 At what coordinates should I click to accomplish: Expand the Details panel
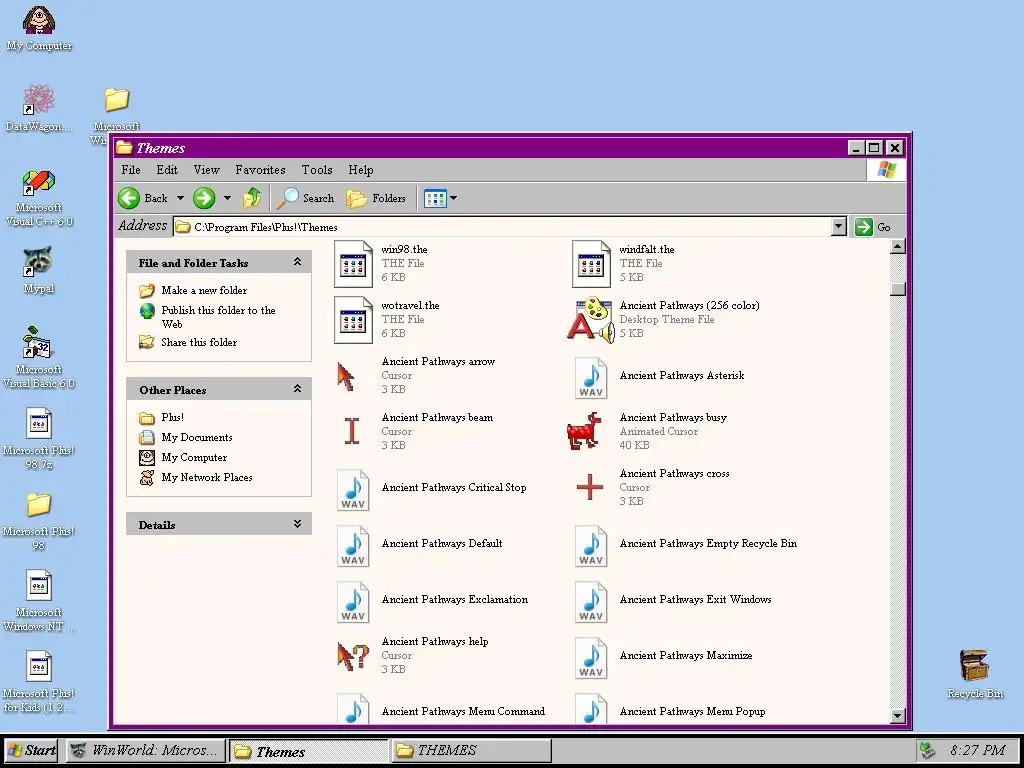click(x=297, y=524)
